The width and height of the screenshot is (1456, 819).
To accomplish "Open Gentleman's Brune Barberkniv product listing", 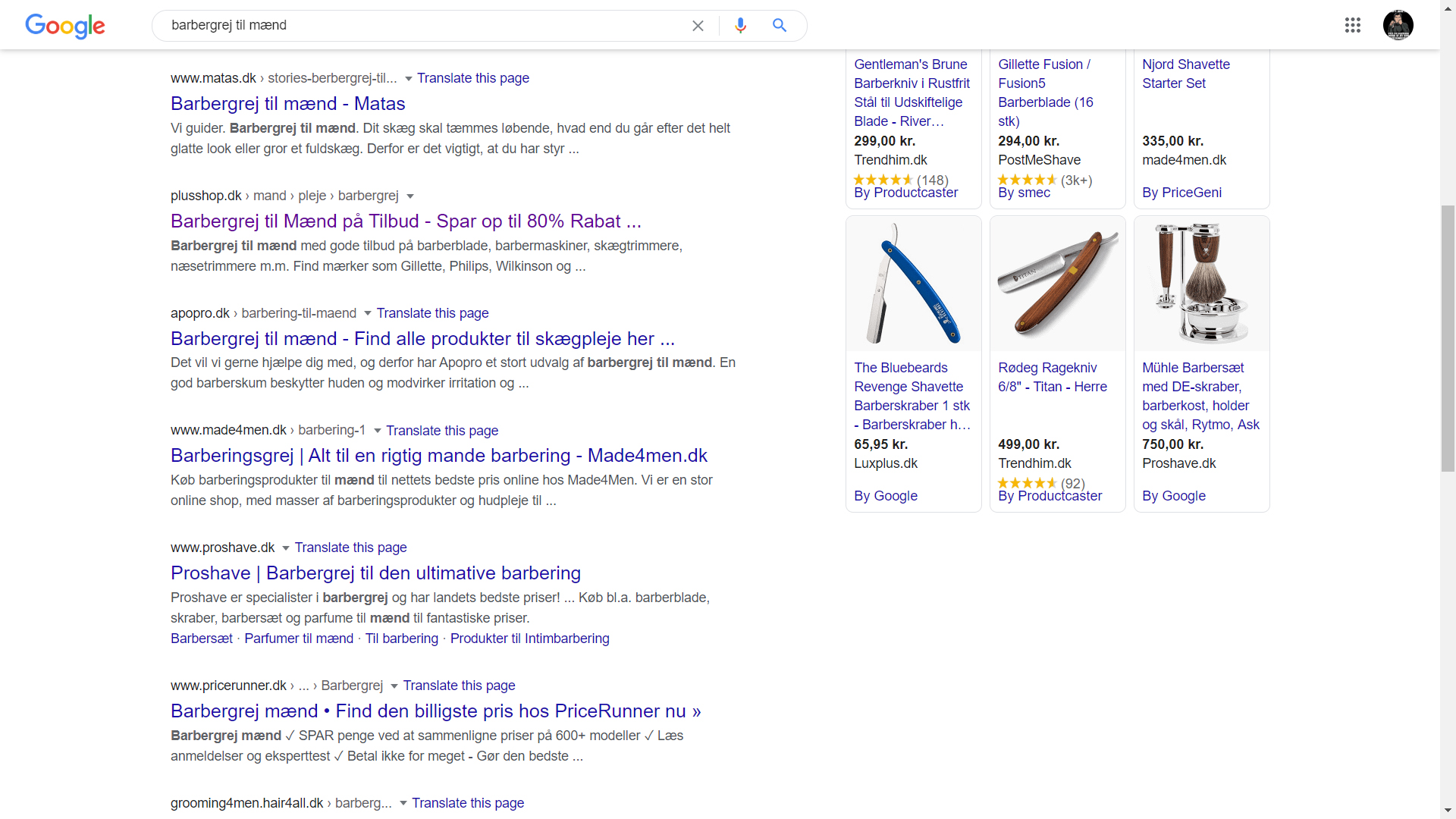I will pyautogui.click(x=912, y=93).
